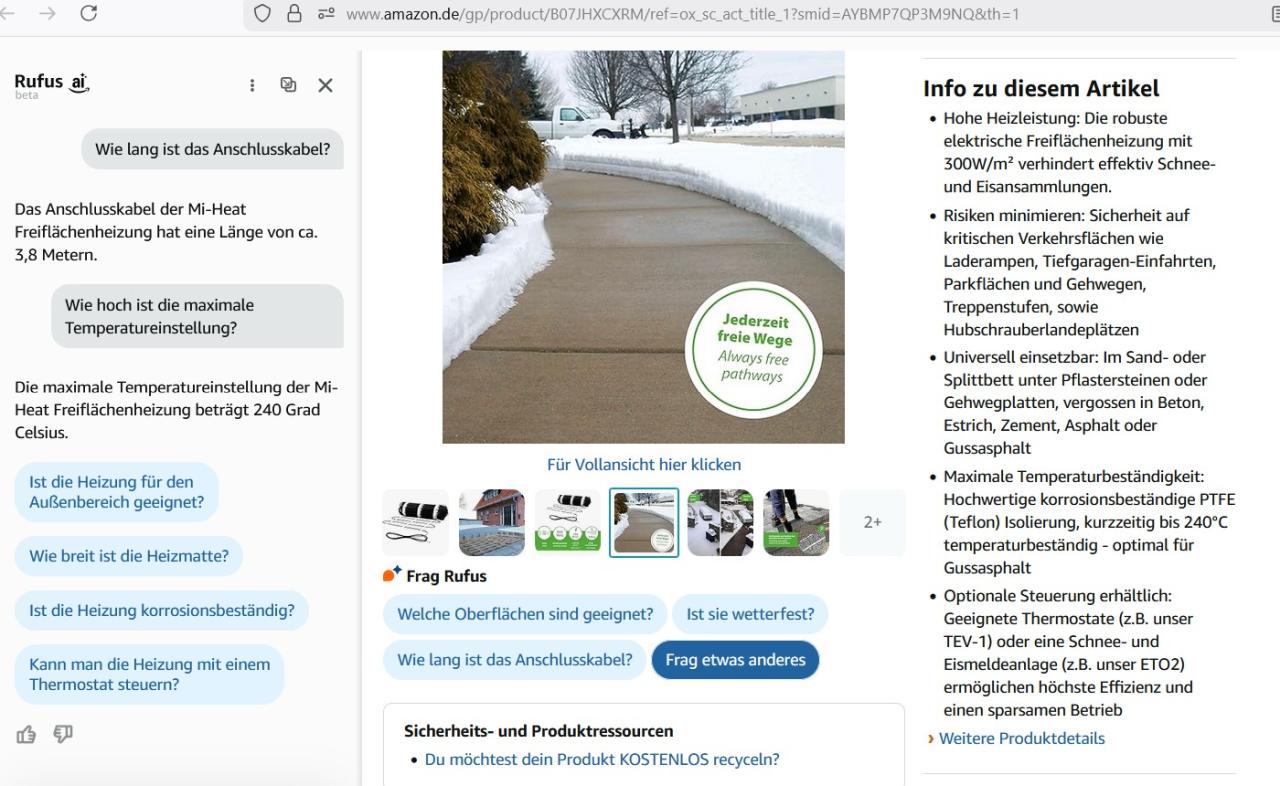Give thumbs up to Rufus answer
Image resolution: width=1280 pixels, height=786 pixels.
[26, 735]
